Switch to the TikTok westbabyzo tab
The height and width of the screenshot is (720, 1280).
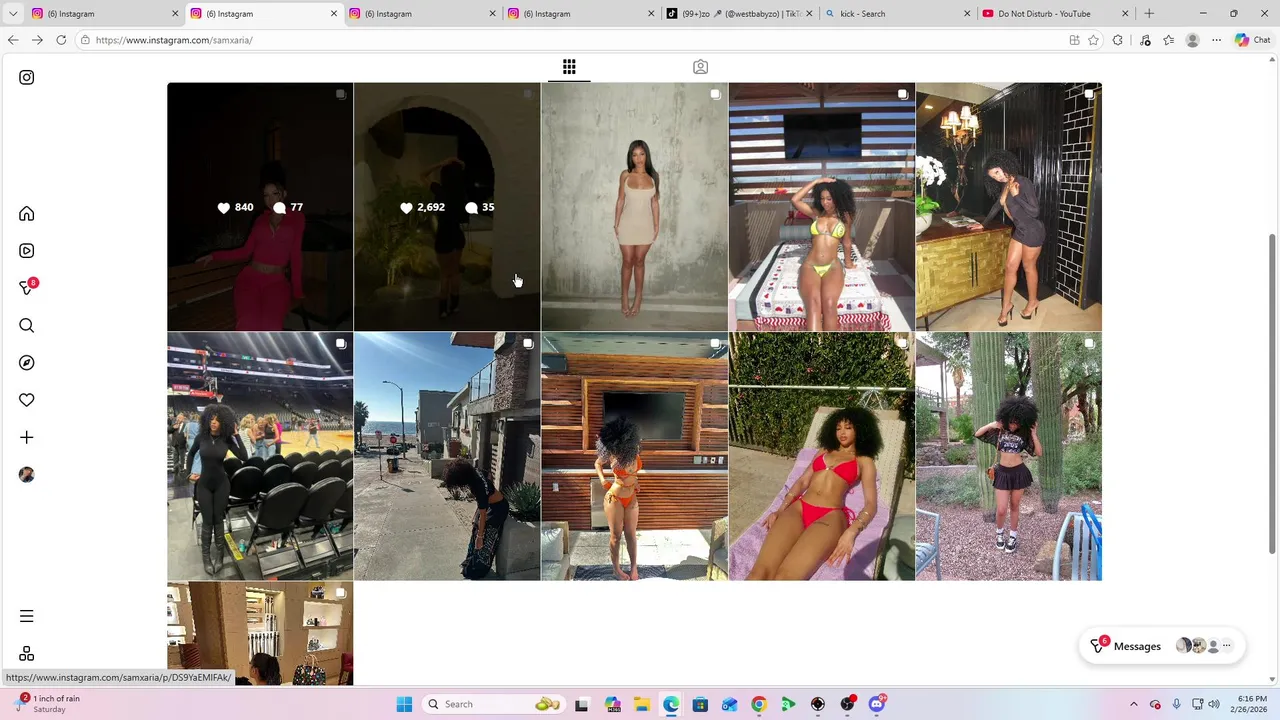click(x=741, y=13)
